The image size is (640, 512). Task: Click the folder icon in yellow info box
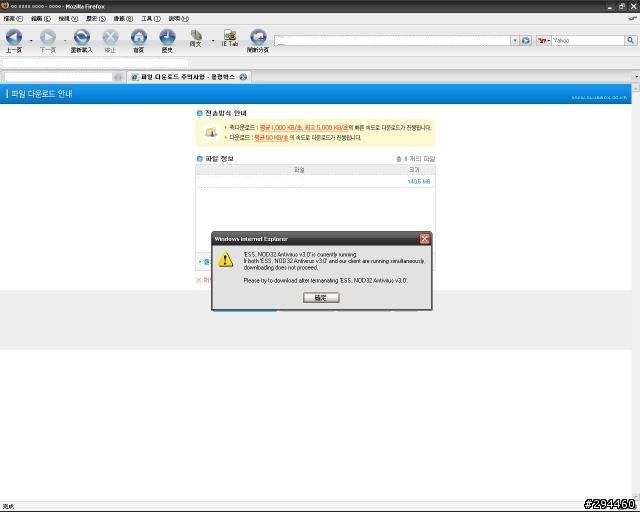pos(211,132)
